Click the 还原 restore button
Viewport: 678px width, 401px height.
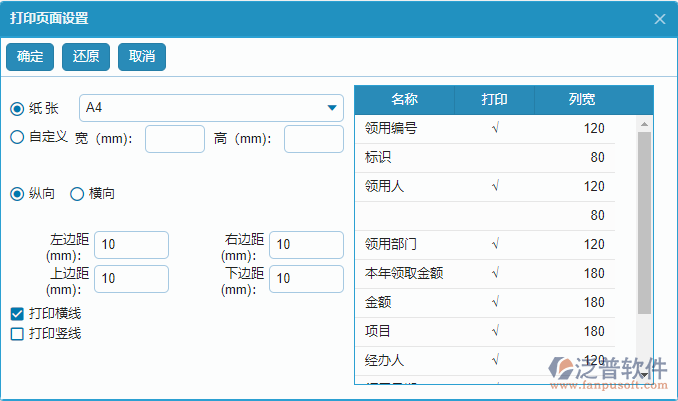pyautogui.click(x=86, y=57)
